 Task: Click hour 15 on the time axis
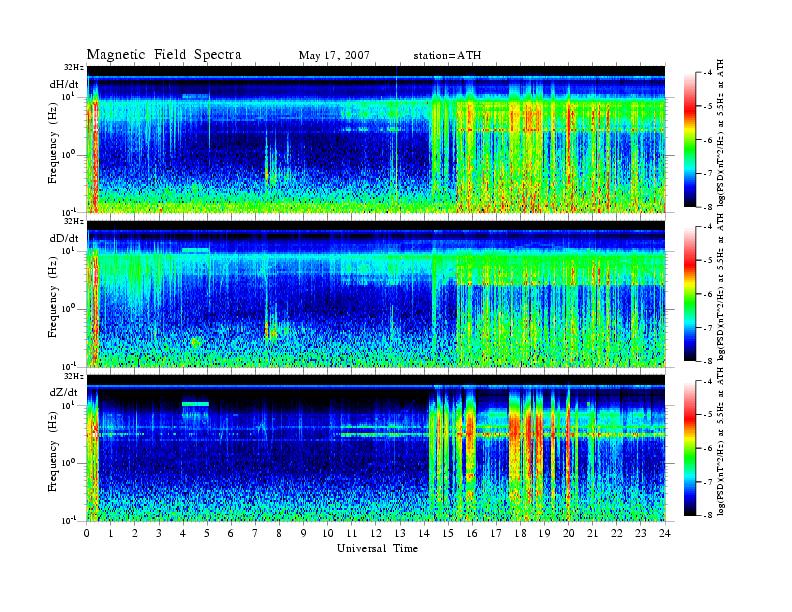[448, 534]
